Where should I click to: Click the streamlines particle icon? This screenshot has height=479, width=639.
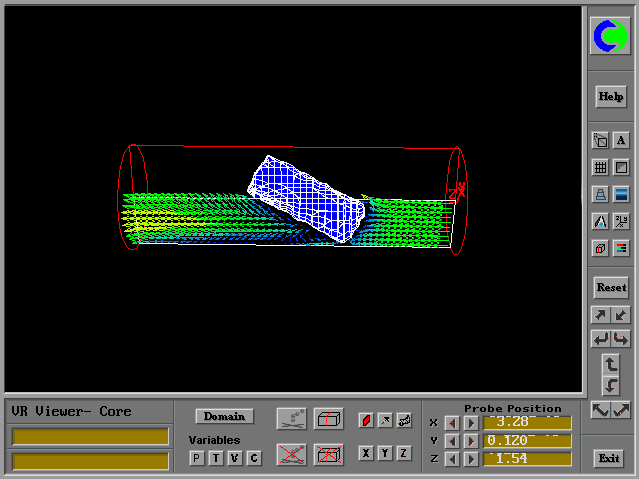[x=291, y=419]
